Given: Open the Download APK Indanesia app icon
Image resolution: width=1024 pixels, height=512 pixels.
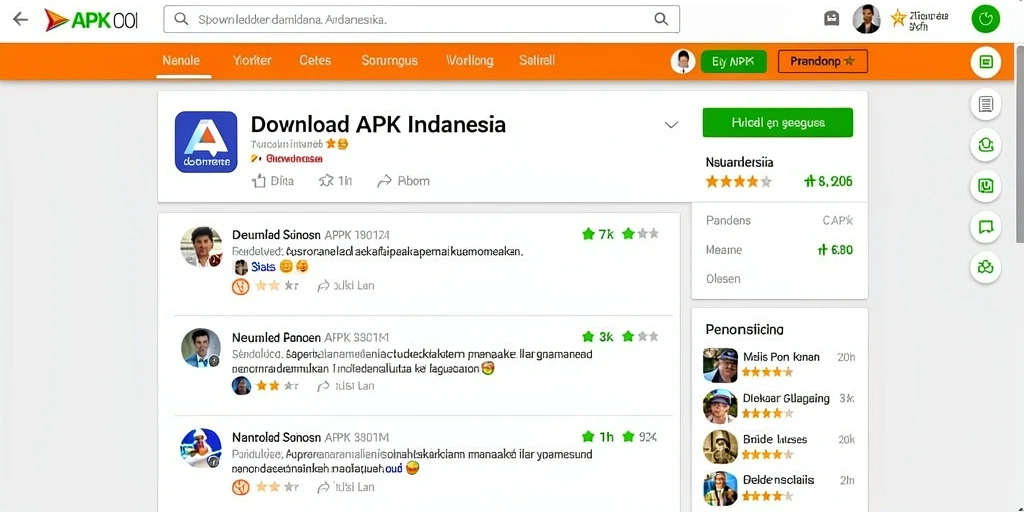Looking at the screenshot, I should (206, 142).
